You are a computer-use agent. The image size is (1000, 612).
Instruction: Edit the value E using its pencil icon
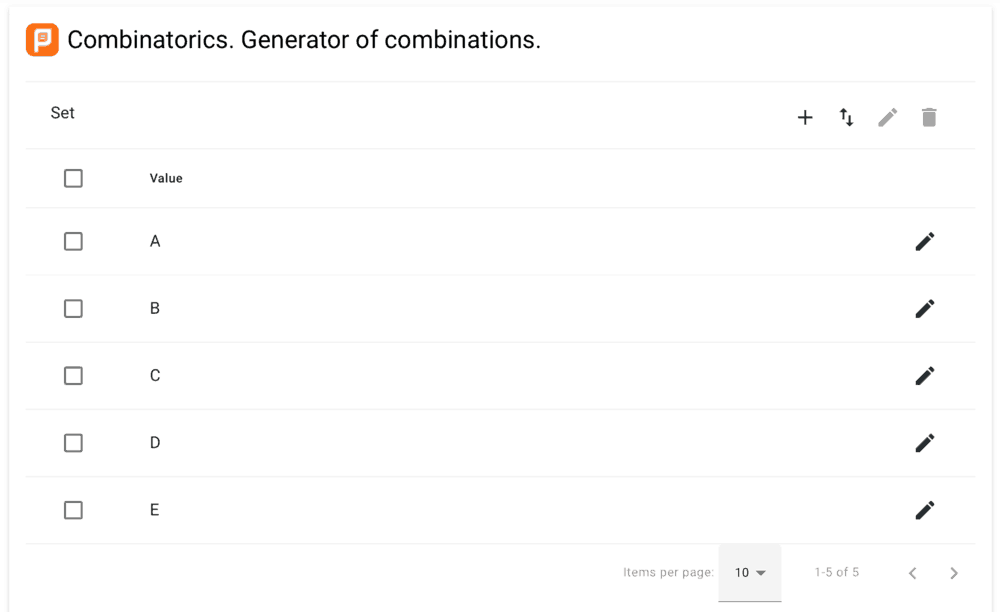(924, 509)
